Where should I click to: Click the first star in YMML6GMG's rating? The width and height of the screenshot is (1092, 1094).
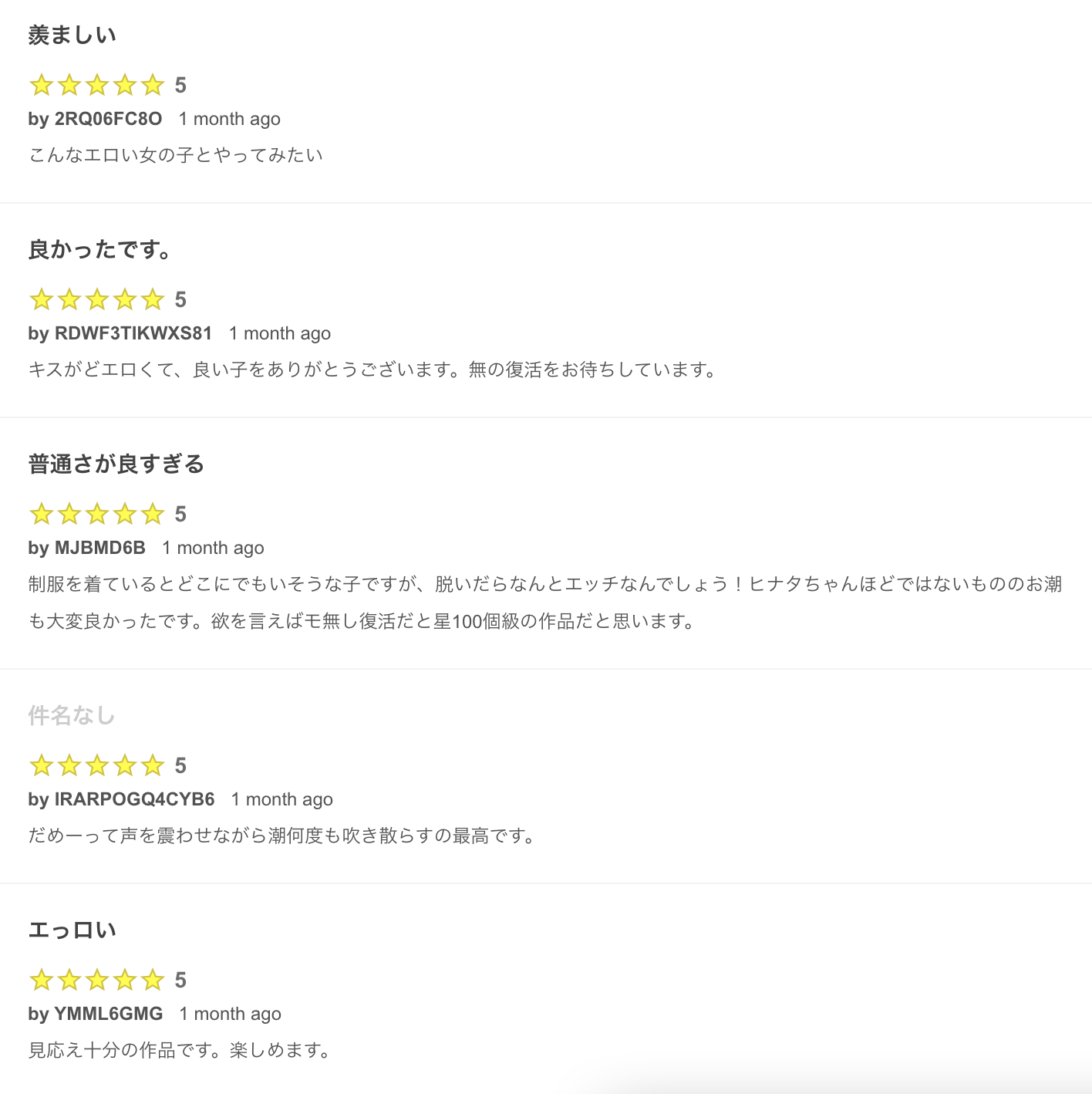42,980
